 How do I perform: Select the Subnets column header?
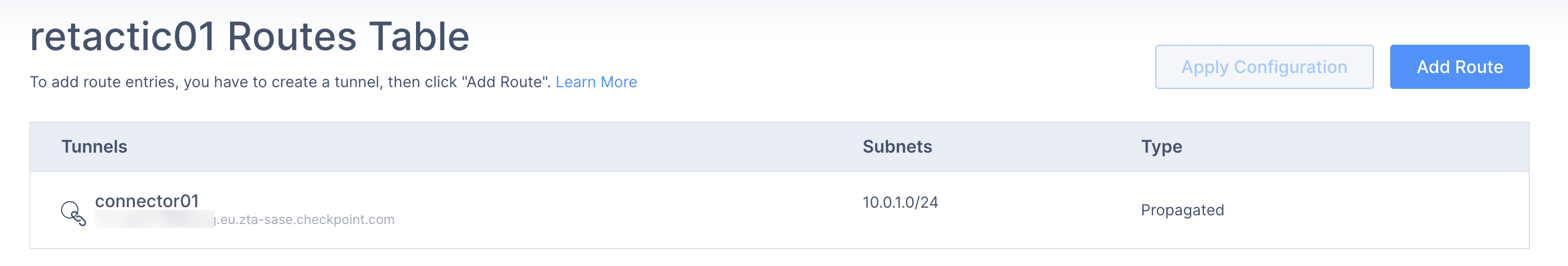click(897, 147)
